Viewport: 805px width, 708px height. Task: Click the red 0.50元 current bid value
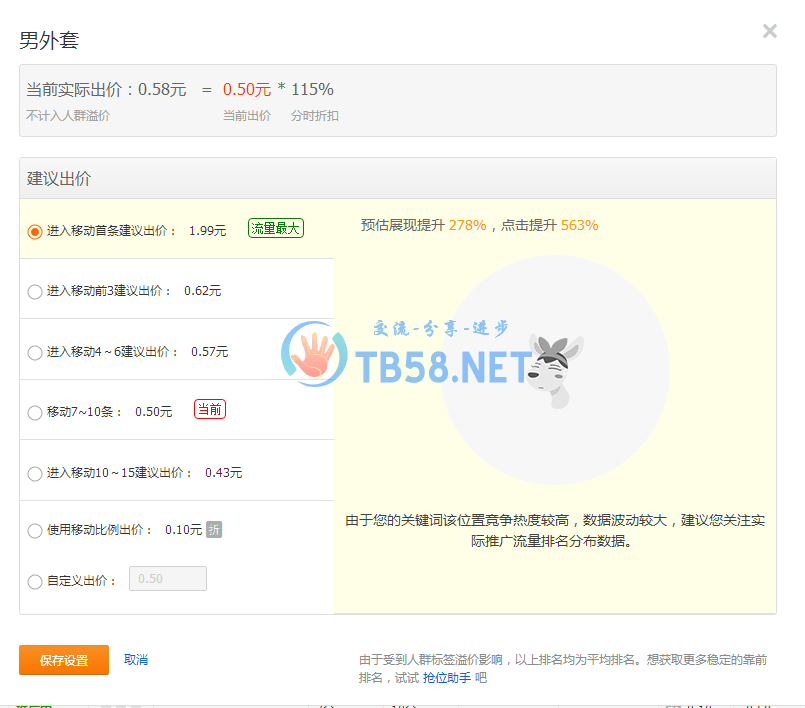pos(246,90)
